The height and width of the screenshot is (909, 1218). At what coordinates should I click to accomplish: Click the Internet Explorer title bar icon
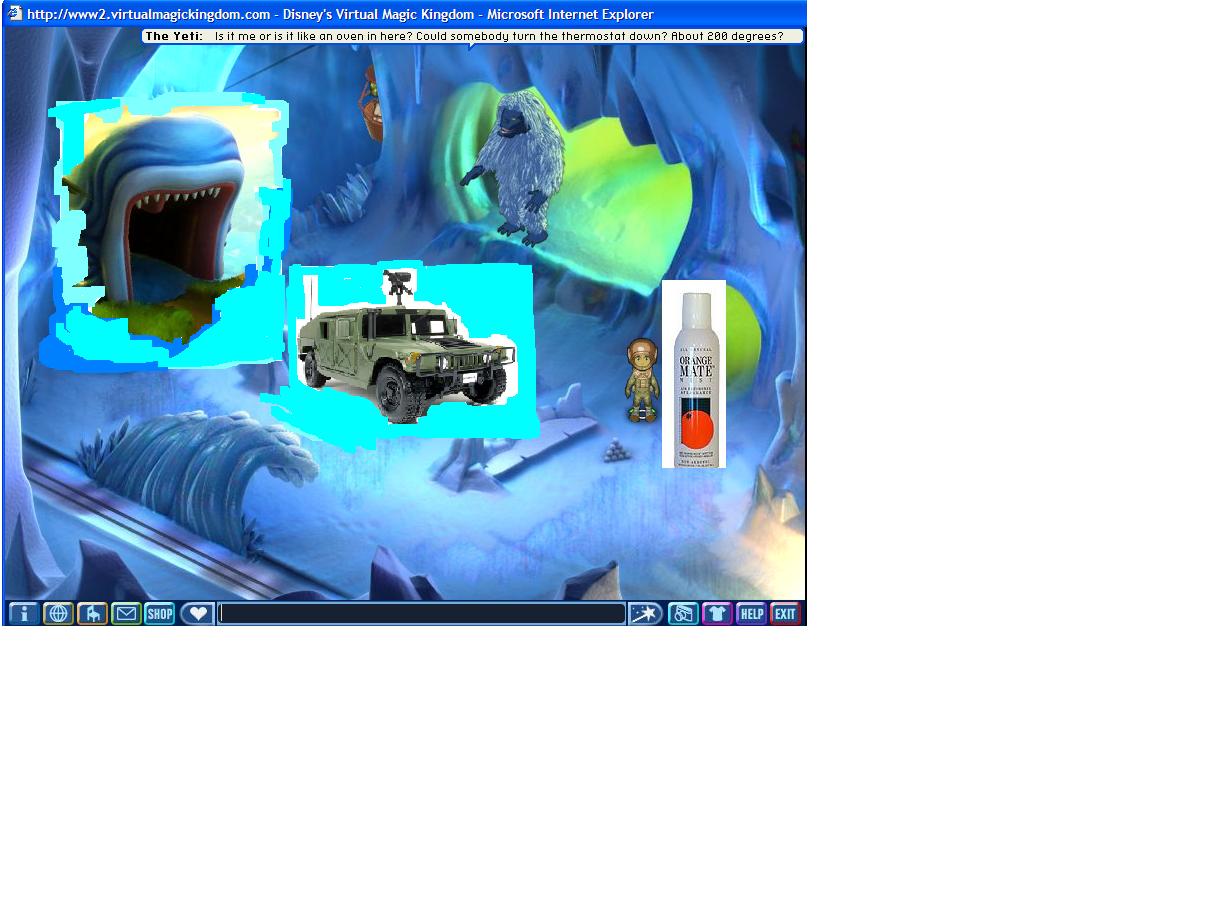(x=15, y=14)
